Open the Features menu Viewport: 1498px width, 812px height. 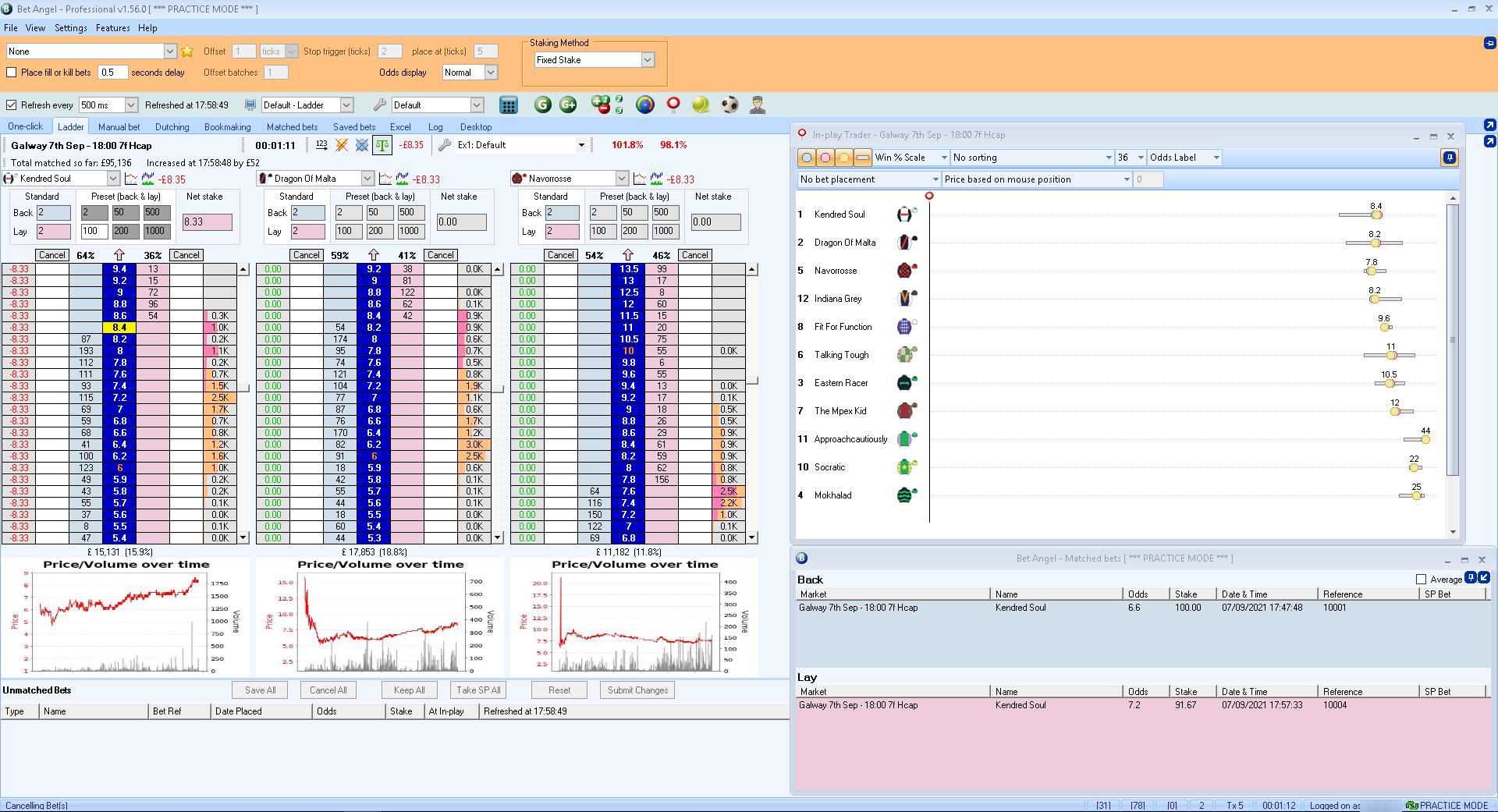coord(113,28)
